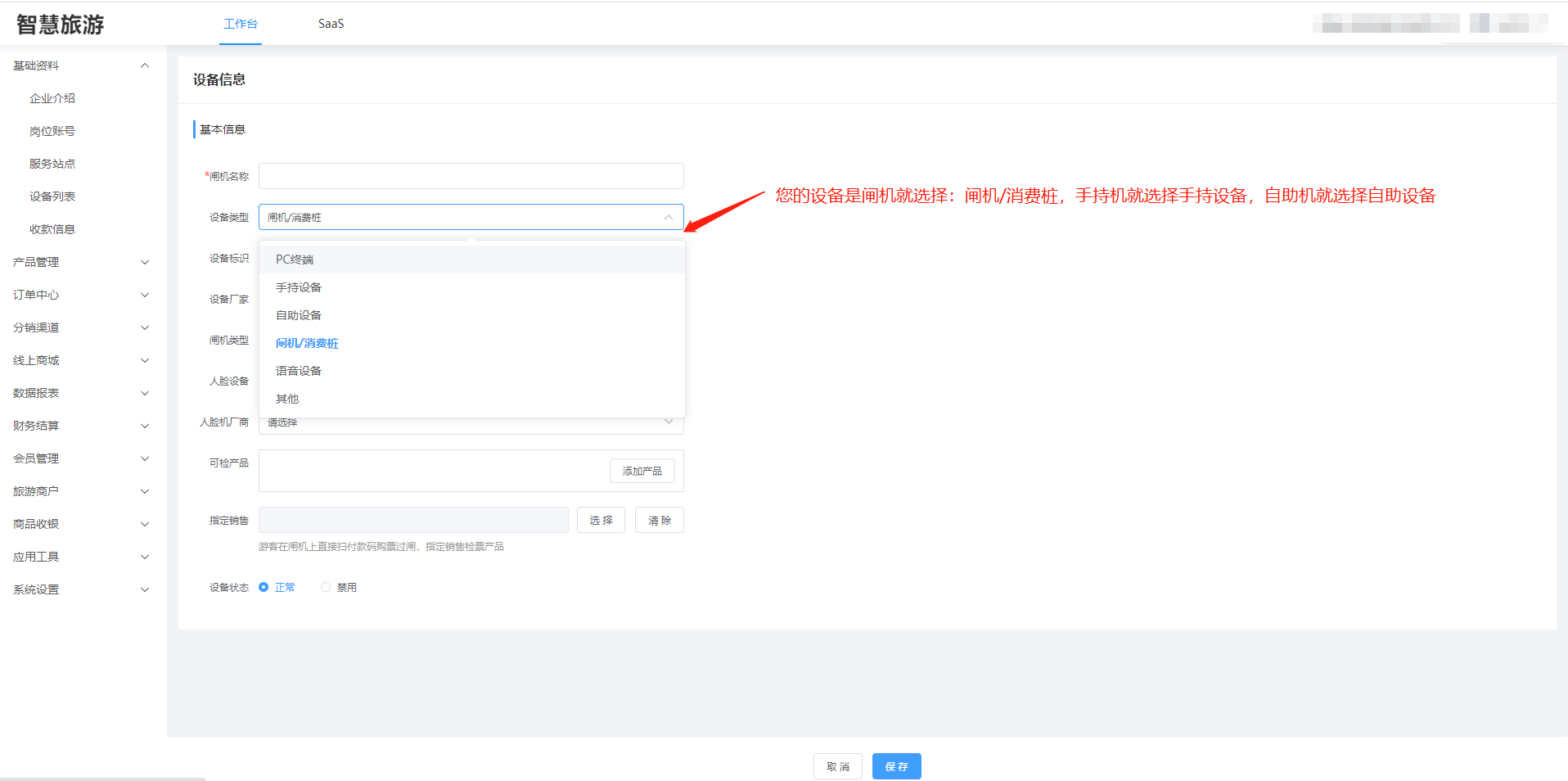Screen dimensions: 1568x781
Task: Select the 禁用 device status radio
Action: pyautogui.click(x=326, y=587)
